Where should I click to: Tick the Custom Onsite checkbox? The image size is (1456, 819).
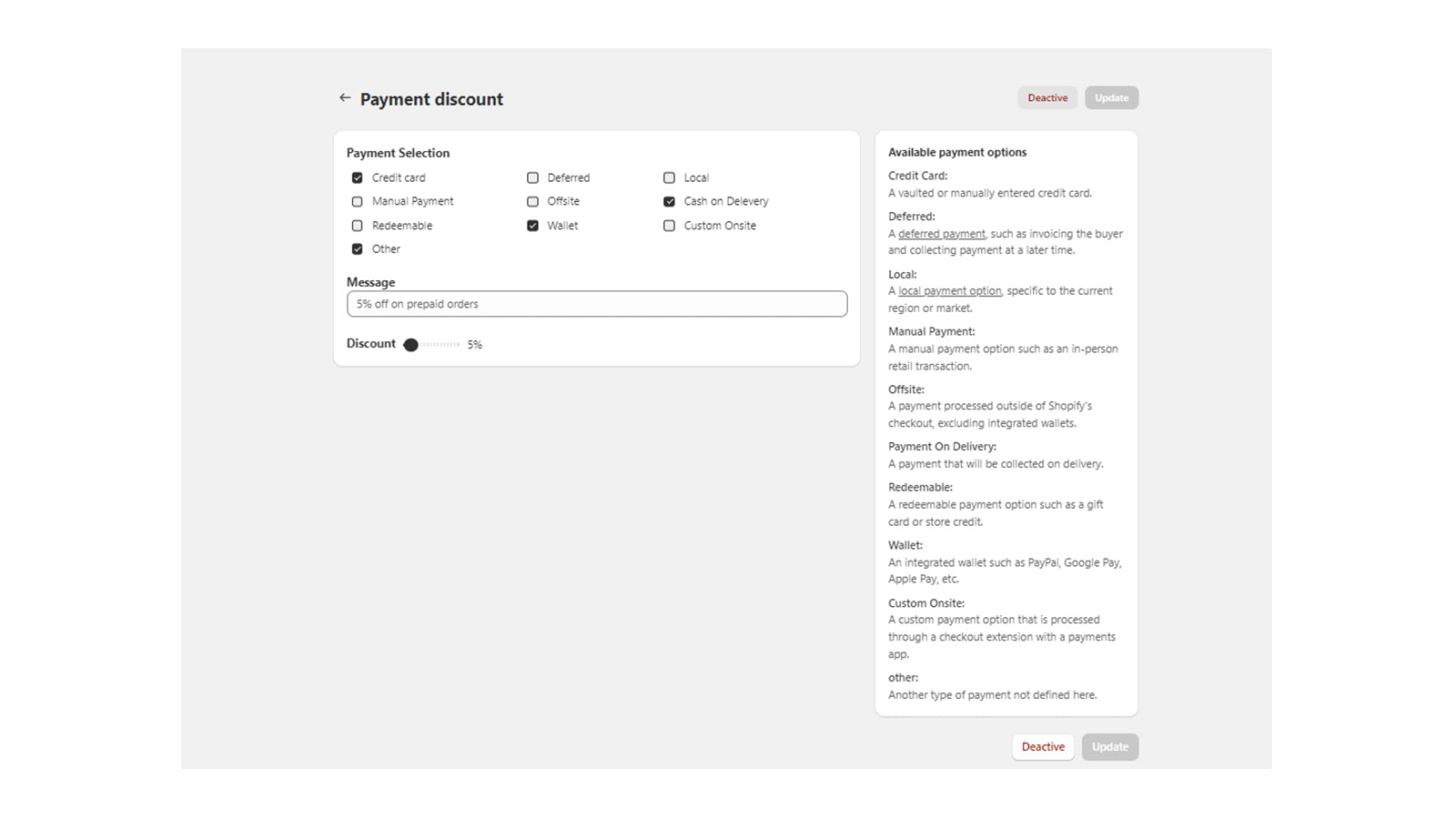coord(669,226)
